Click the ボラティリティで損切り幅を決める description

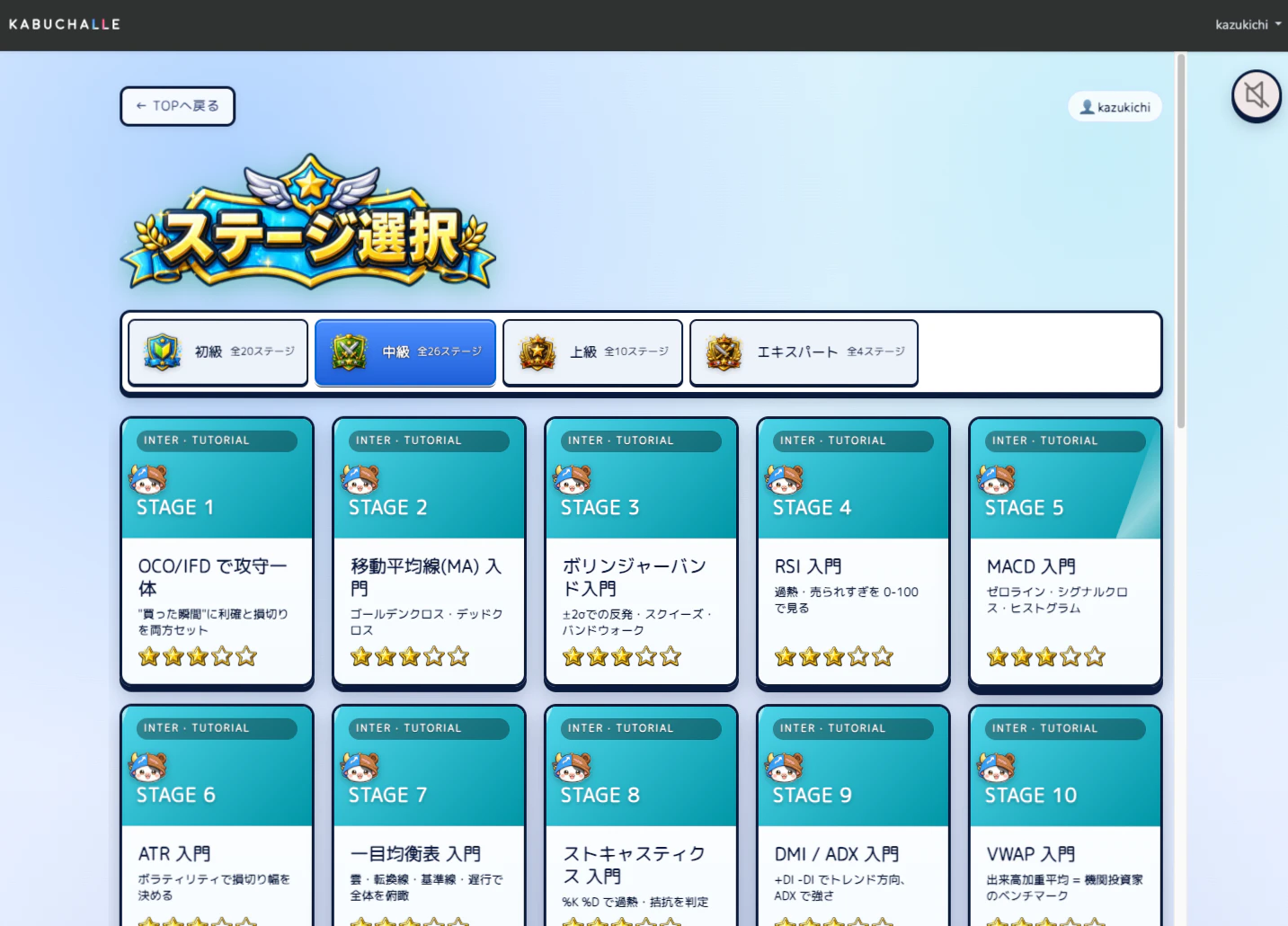(x=214, y=887)
